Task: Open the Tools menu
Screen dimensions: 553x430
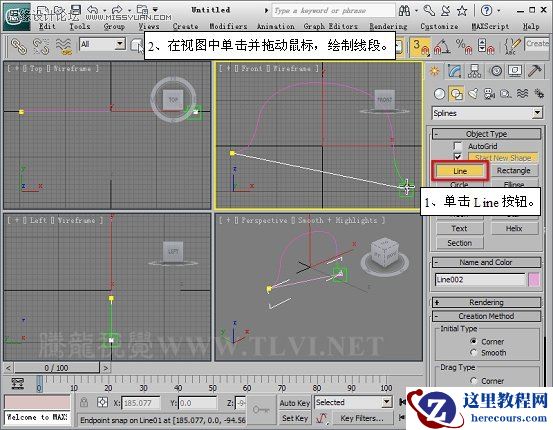Action: [79, 26]
